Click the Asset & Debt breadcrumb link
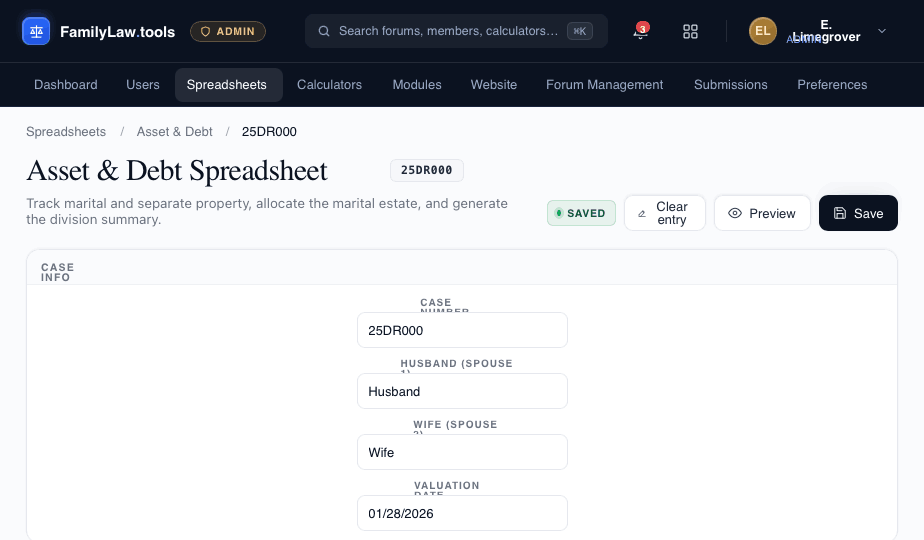This screenshot has height=540, width=924. point(174,131)
